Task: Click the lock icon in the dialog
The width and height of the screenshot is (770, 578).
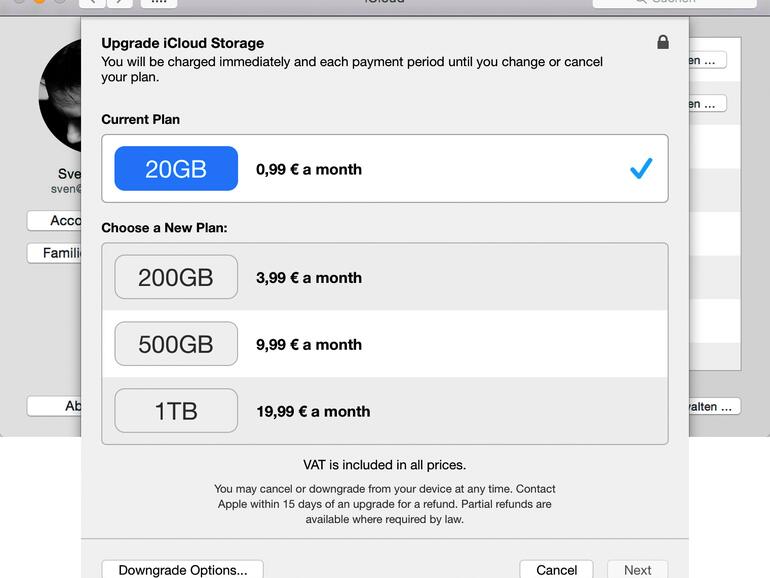Action: click(662, 42)
